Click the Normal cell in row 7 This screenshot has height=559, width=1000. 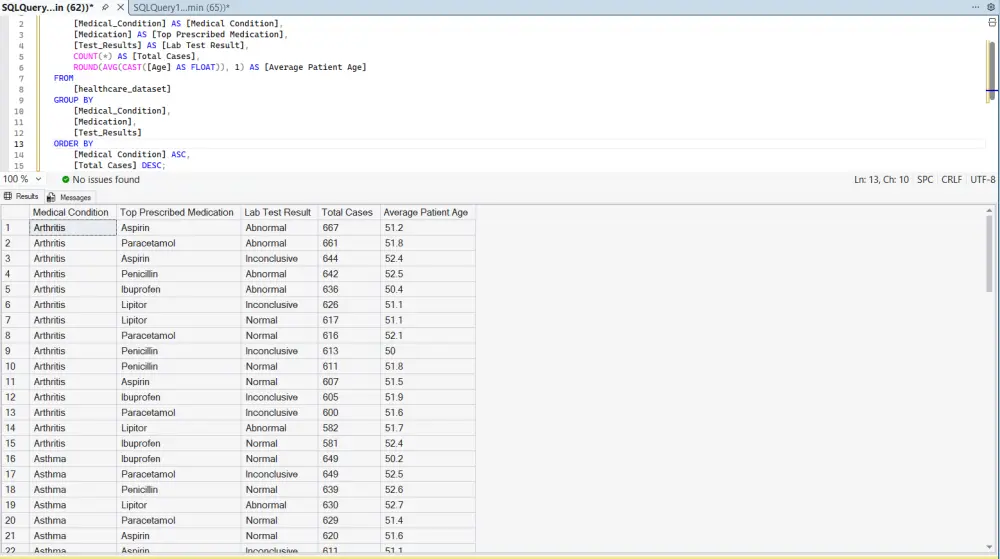click(x=279, y=320)
